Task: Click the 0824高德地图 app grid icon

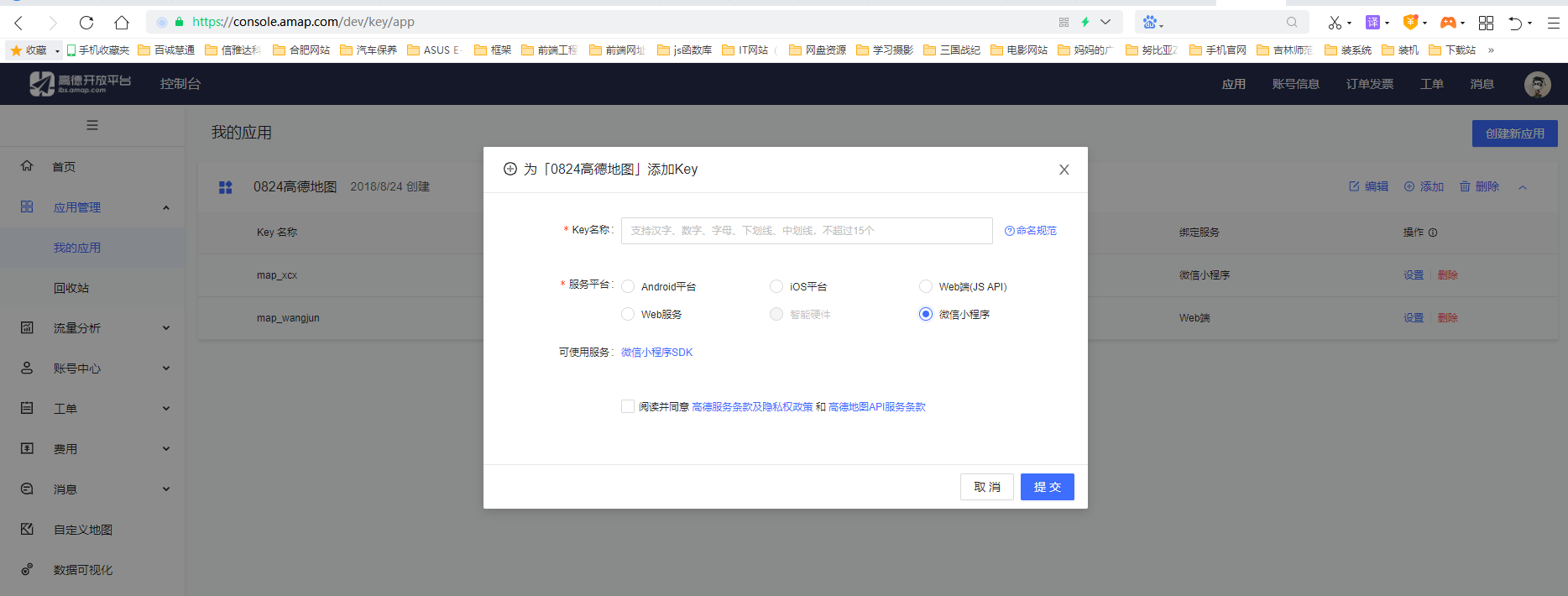Action: point(226,187)
